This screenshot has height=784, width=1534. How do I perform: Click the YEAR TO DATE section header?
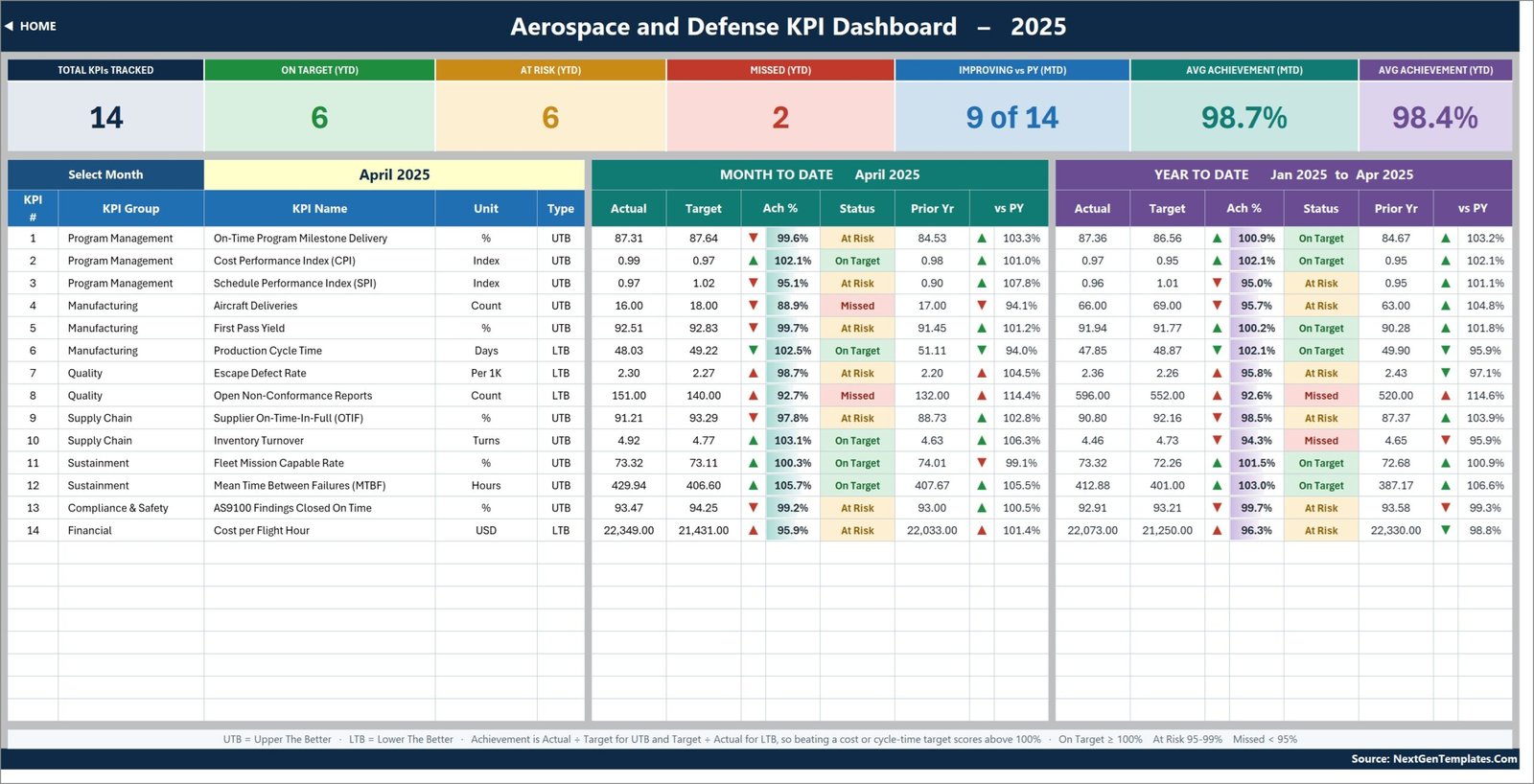(1284, 174)
